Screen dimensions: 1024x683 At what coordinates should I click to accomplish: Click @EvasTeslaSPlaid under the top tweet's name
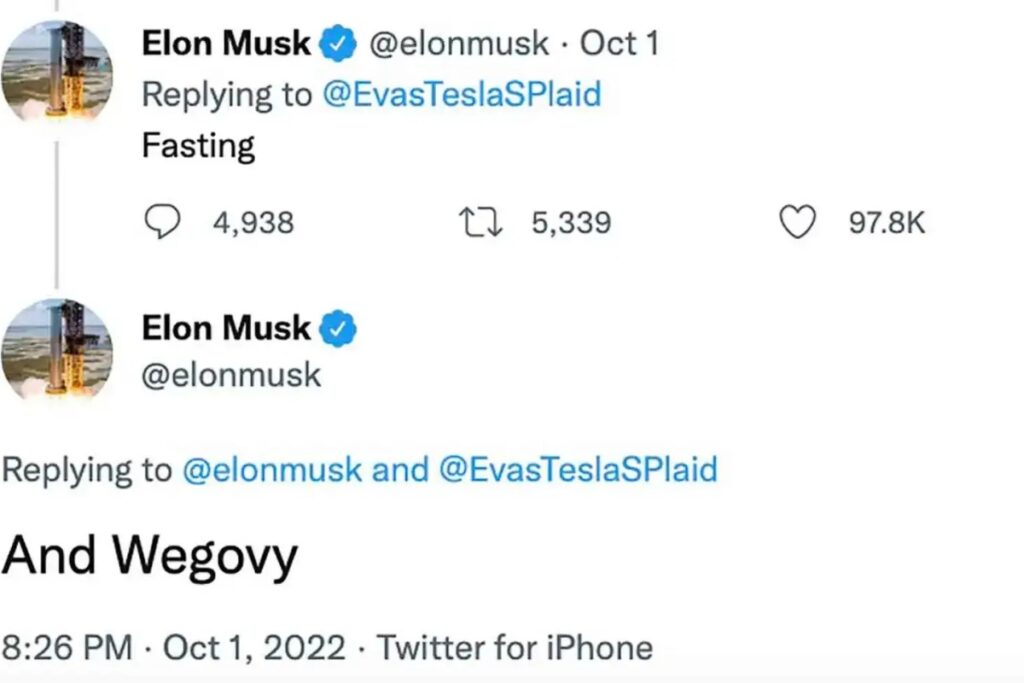coord(461,94)
